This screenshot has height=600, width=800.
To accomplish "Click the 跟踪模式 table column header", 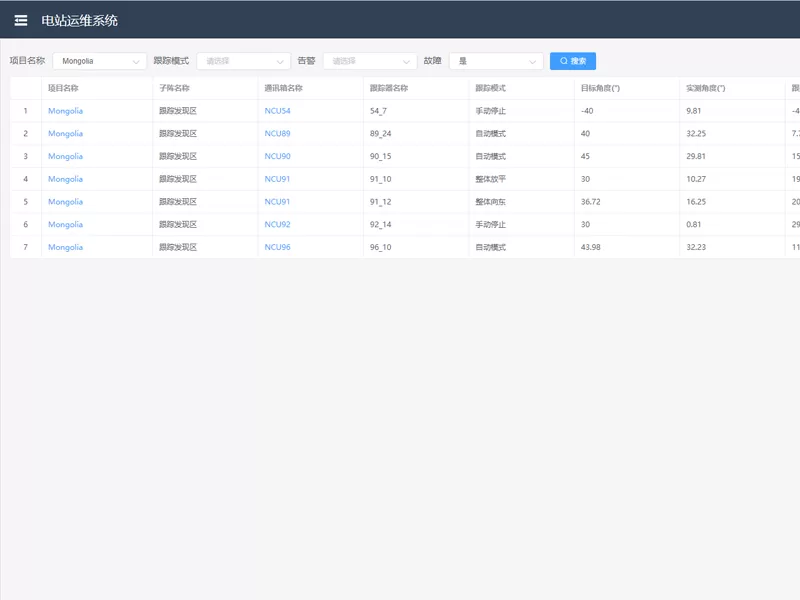I will pos(490,88).
